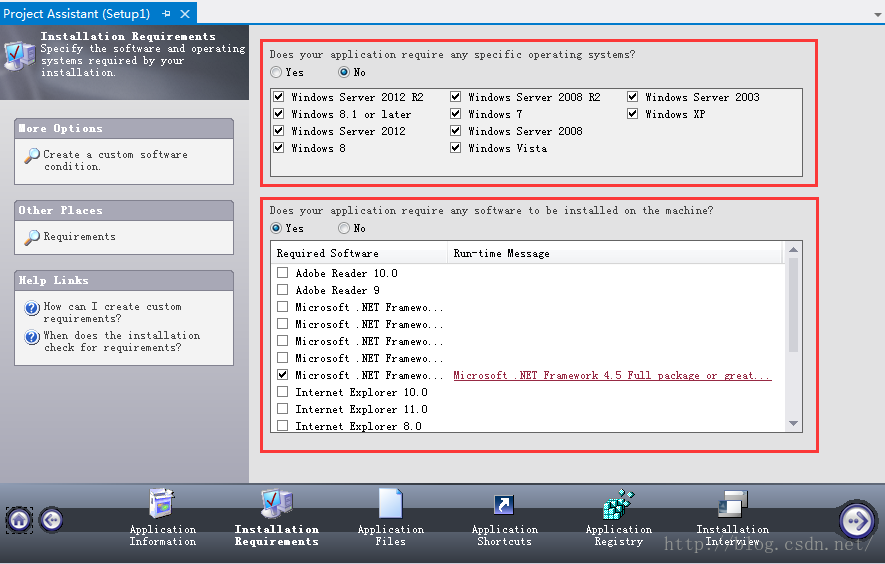Click the Application Information label in bottom bar
Image resolution: width=885 pixels, height=564 pixels.
(x=163, y=535)
